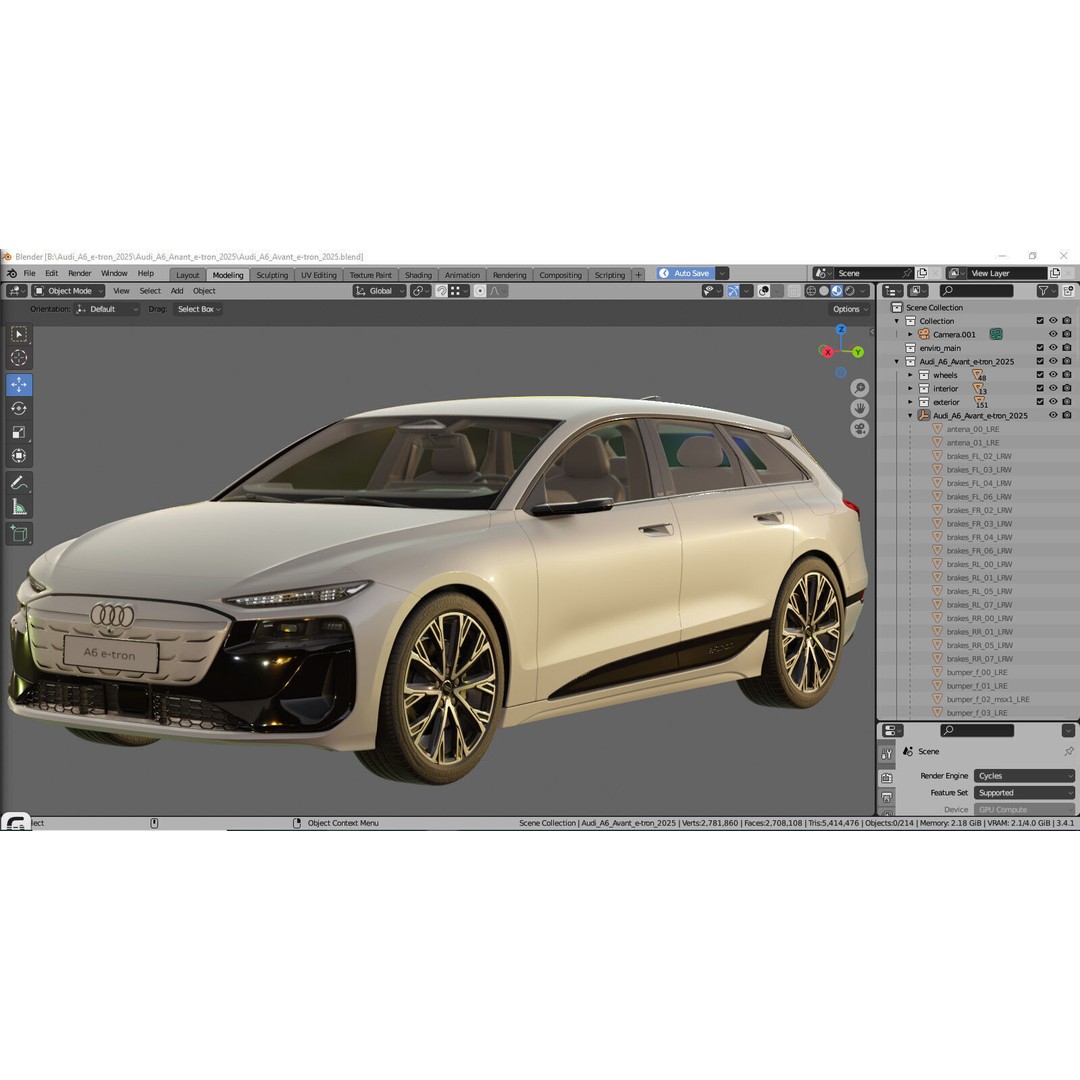This screenshot has width=1080, height=1080.
Task: Open the viewport Object menu
Action: 204,291
